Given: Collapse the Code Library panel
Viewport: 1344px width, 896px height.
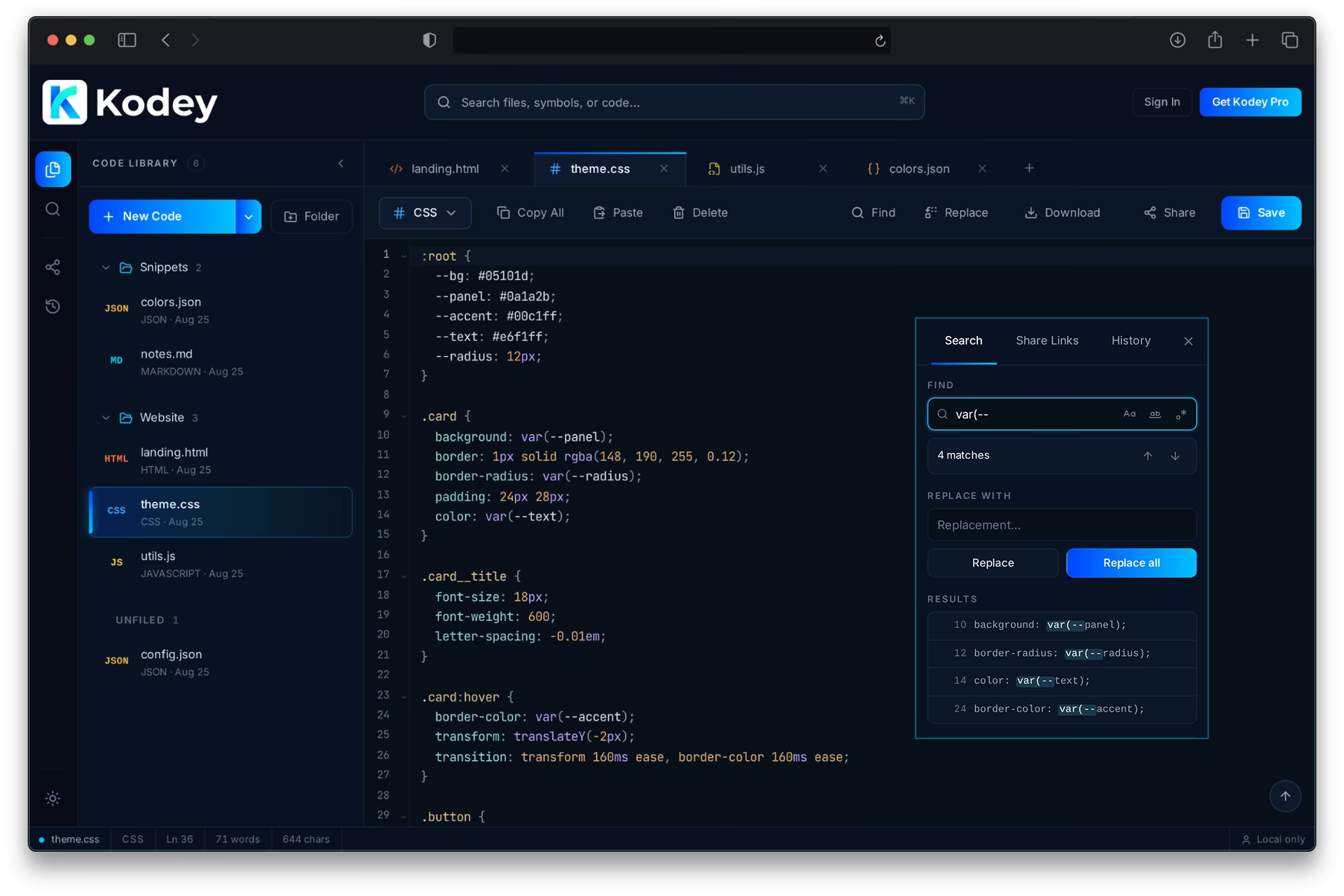Looking at the screenshot, I should pos(341,164).
